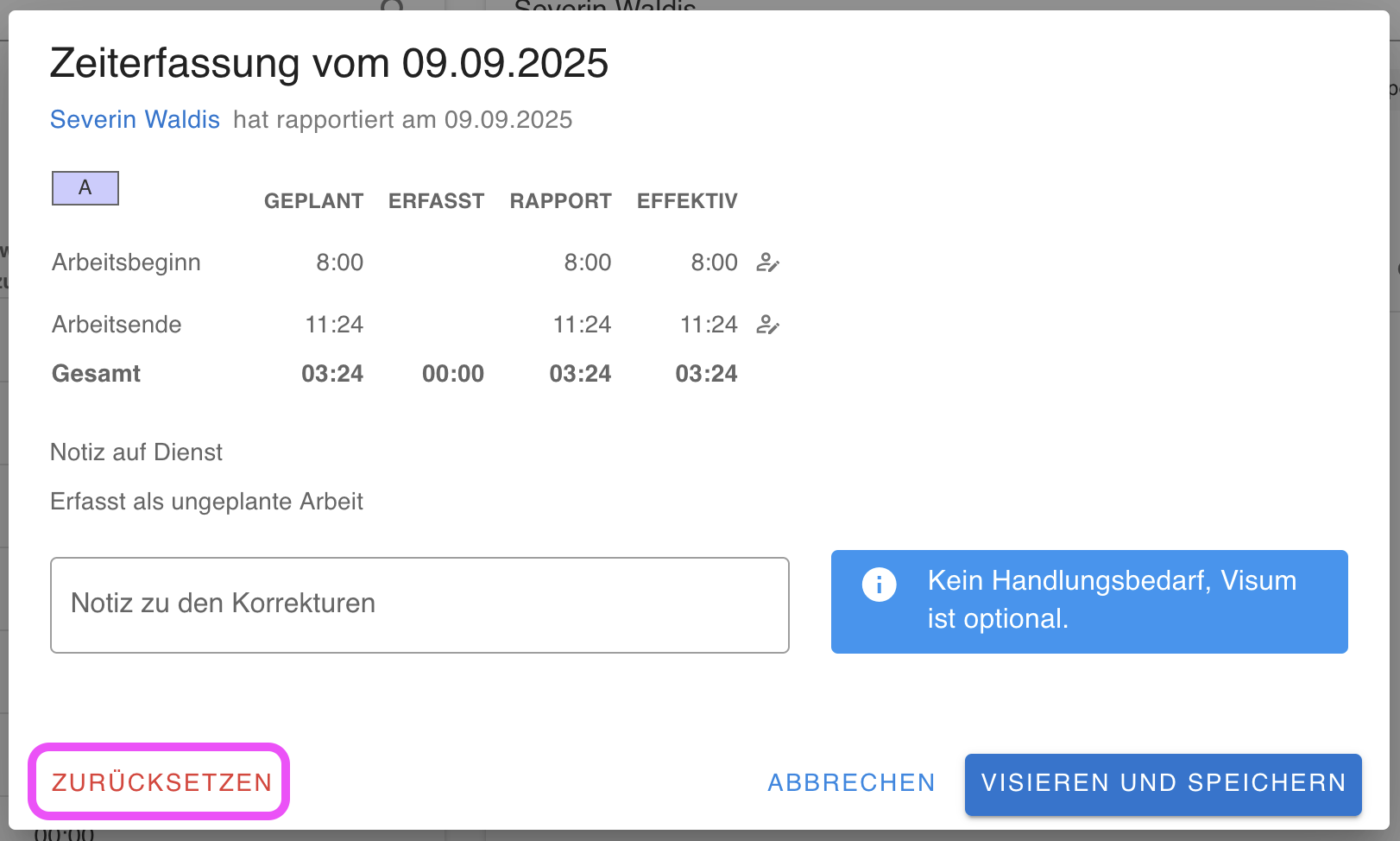Open Severin Waldis profile link
Image resolution: width=1400 pixels, height=841 pixels.
pyautogui.click(x=135, y=119)
